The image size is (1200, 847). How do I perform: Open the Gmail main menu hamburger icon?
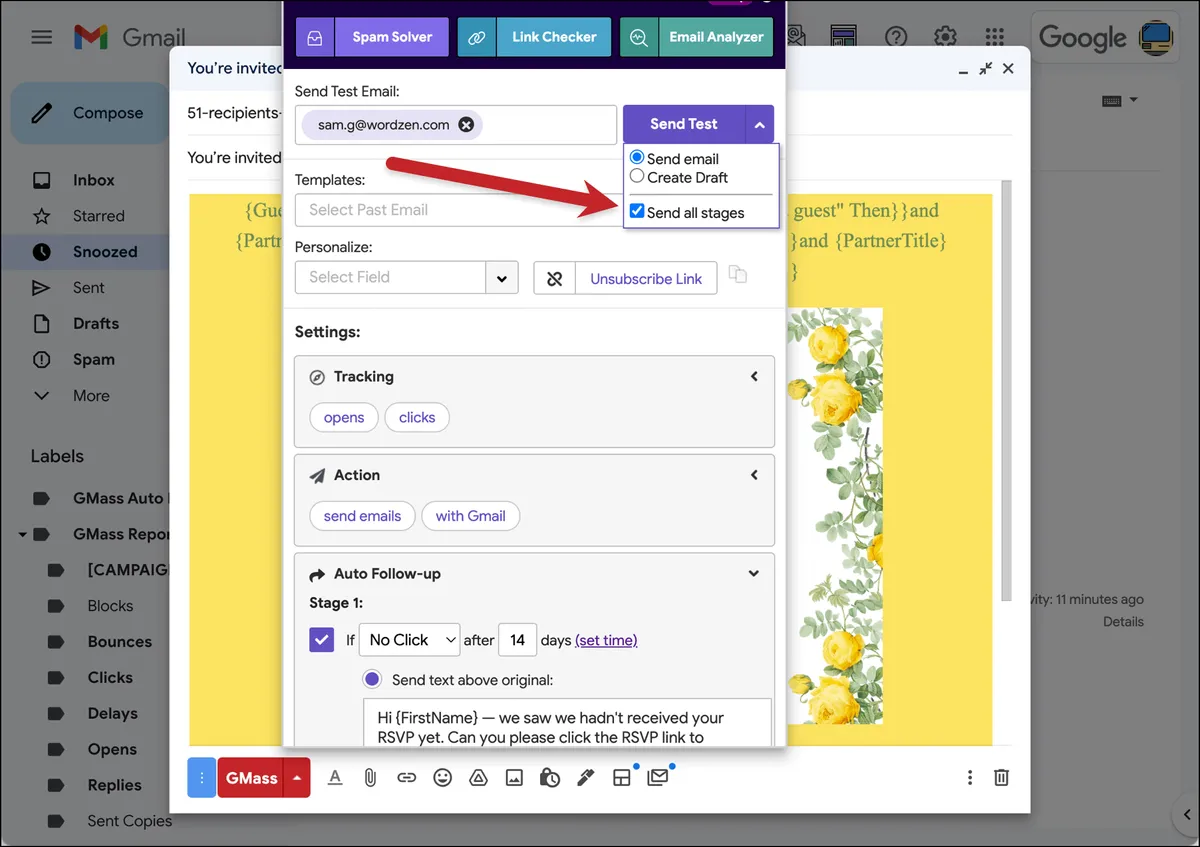[x=41, y=38]
